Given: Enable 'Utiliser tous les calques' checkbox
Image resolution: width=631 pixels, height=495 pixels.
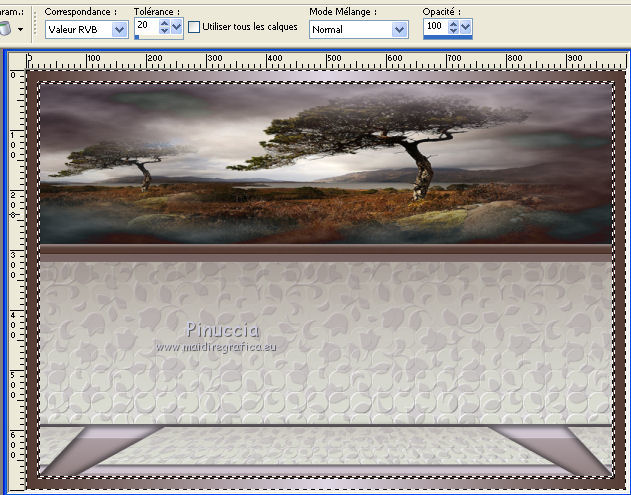Looking at the screenshot, I should coord(194,27).
